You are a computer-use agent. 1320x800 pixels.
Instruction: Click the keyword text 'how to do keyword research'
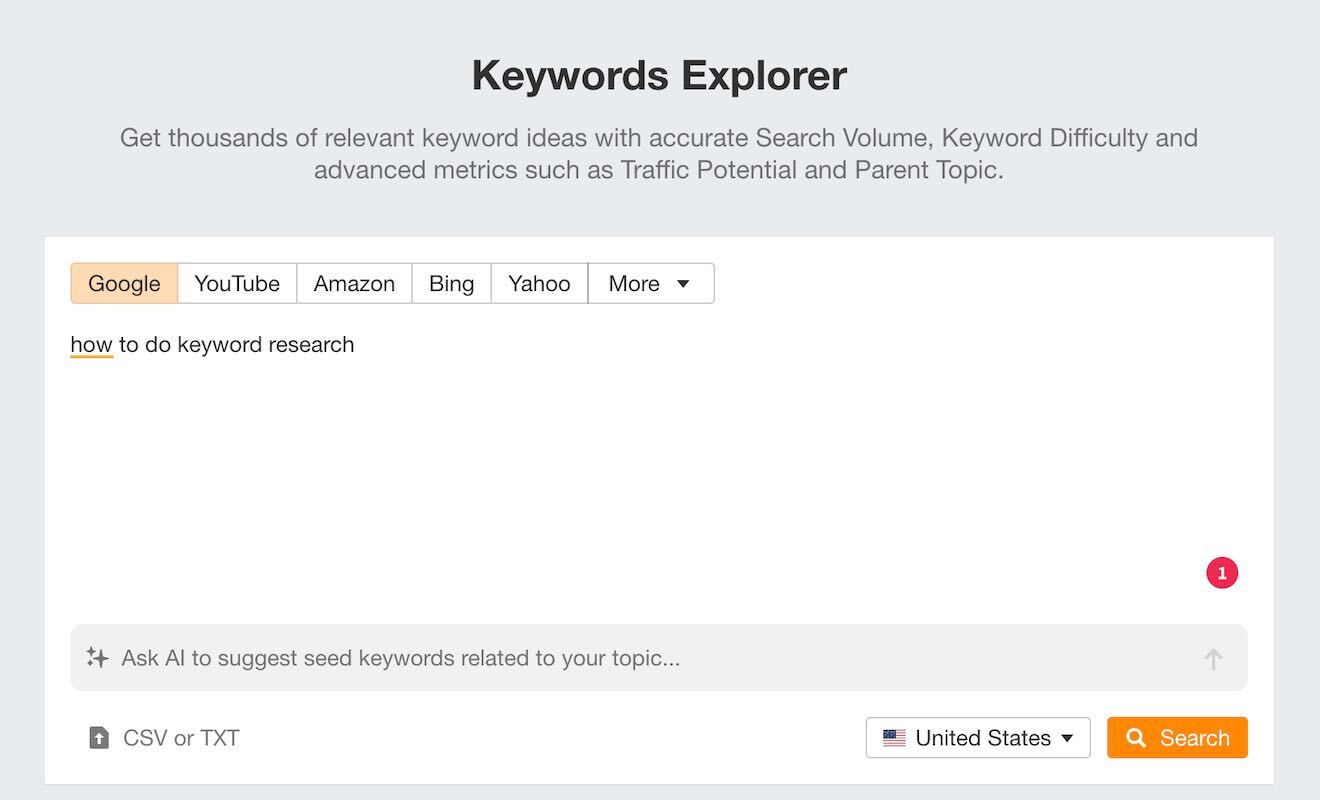pos(212,344)
